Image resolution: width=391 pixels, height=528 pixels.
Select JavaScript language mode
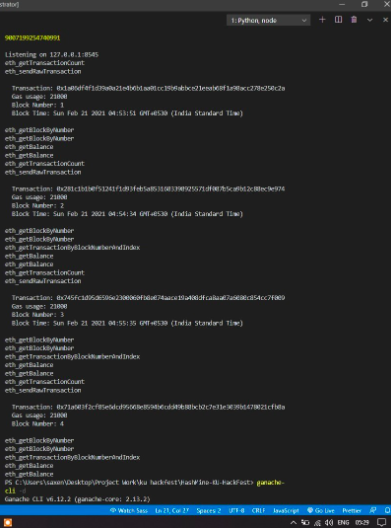pyautogui.click(x=286, y=510)
